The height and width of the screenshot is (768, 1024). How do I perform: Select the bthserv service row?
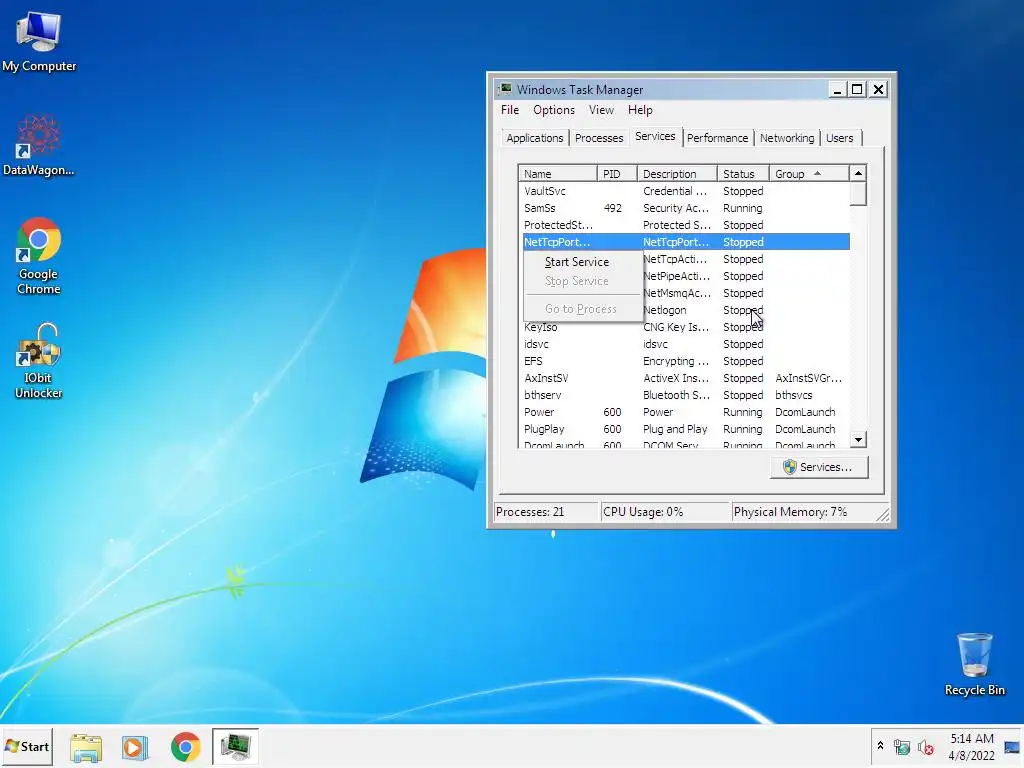pyautogui.click(x=684, y=394)
